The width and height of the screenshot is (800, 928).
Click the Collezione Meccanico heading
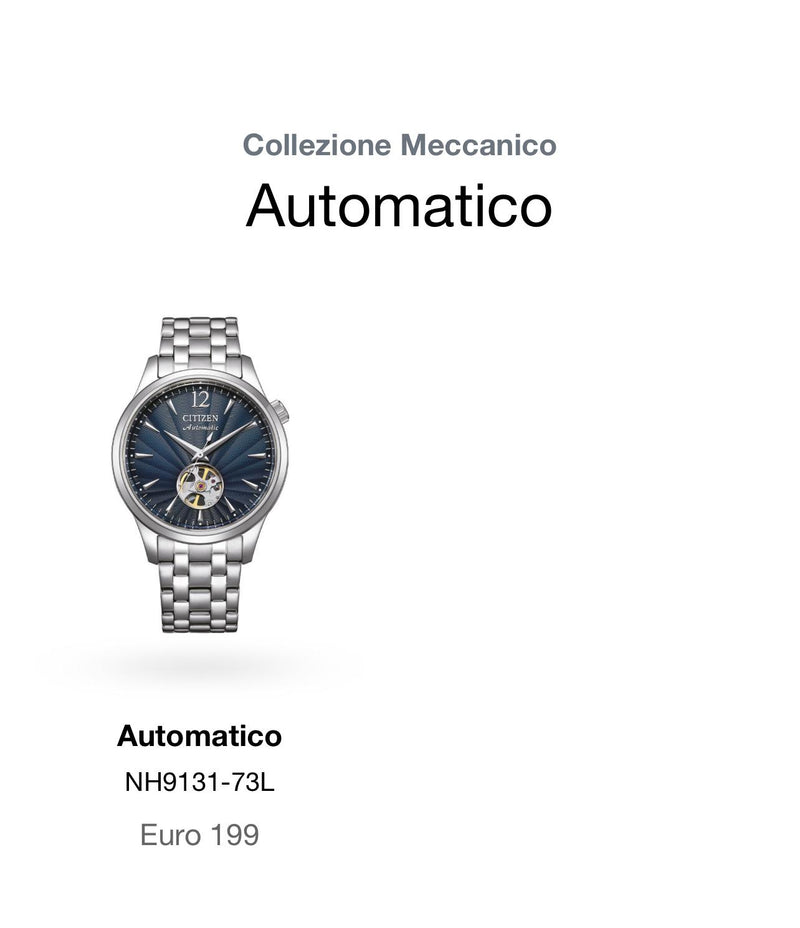tap(399, 145)
